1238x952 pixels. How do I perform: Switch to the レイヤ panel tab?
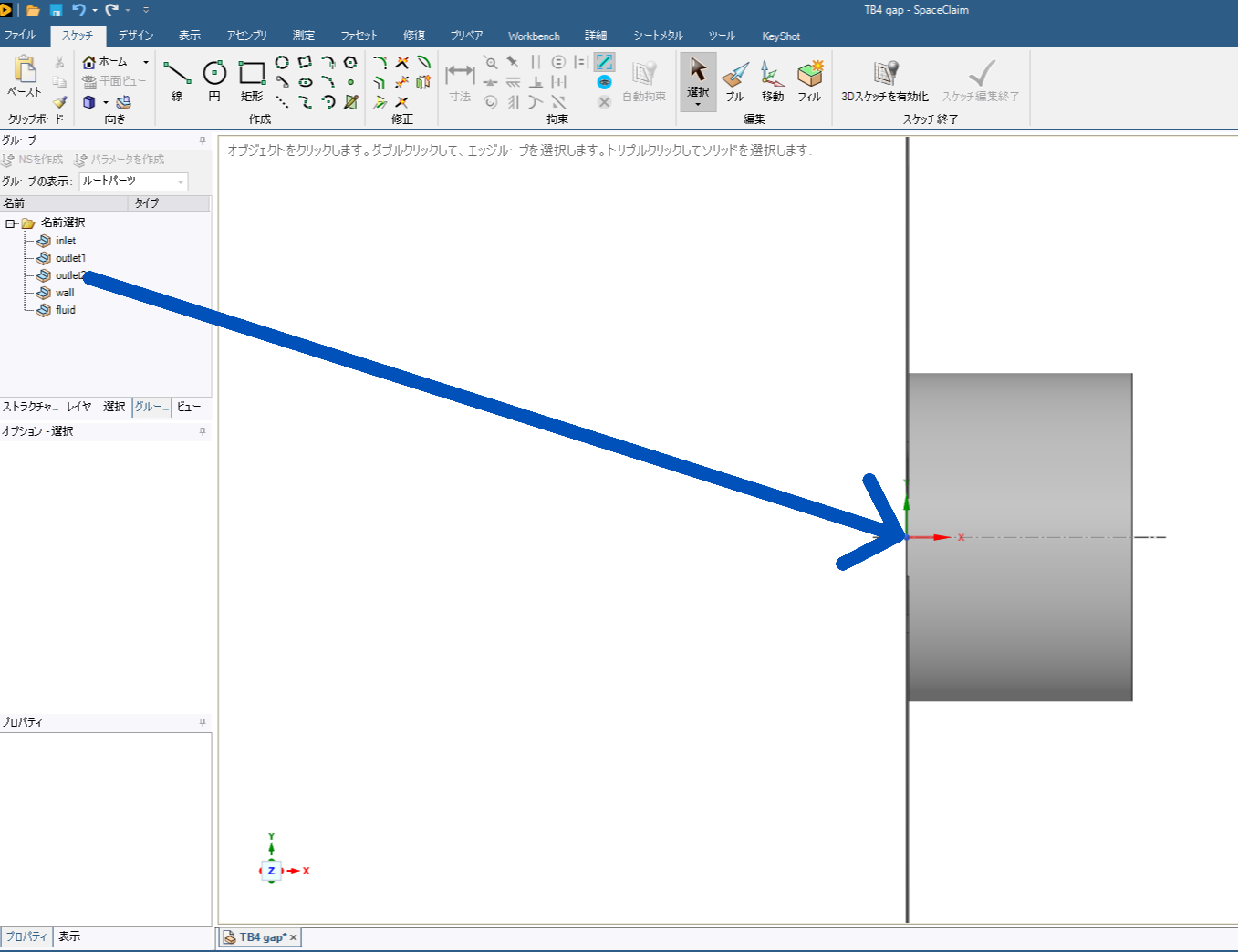click(79, 407)
